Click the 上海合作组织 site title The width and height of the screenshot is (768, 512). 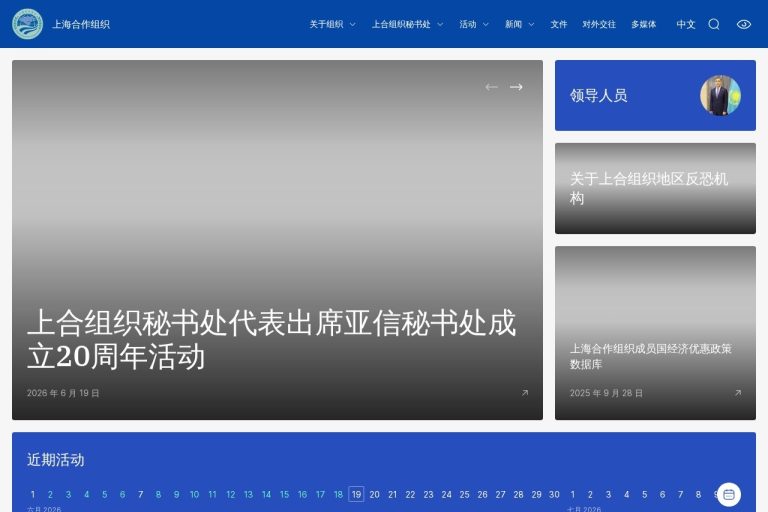[81, 24]
